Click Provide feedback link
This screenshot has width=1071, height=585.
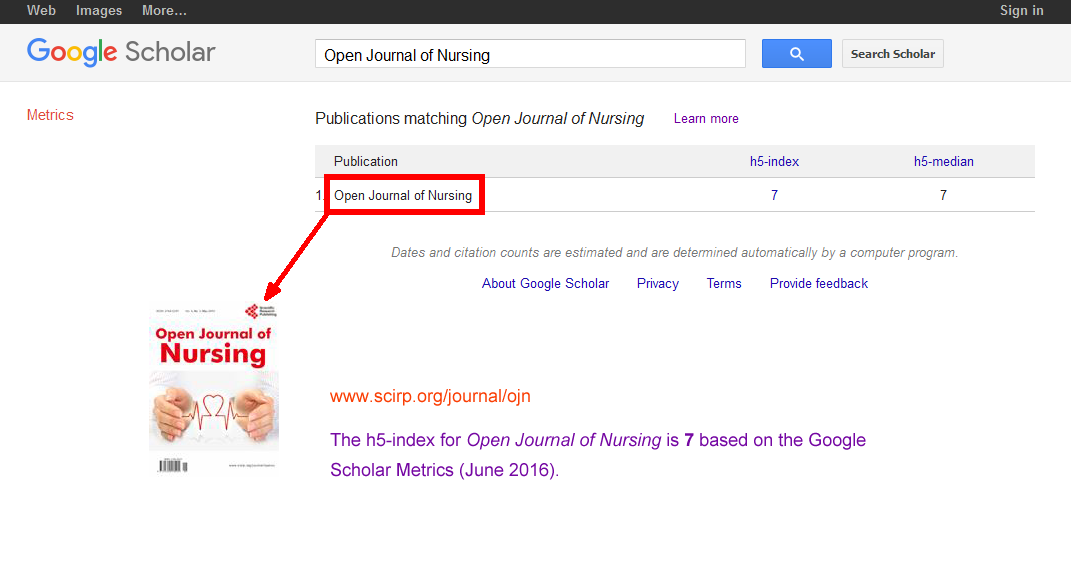(818, 284)
